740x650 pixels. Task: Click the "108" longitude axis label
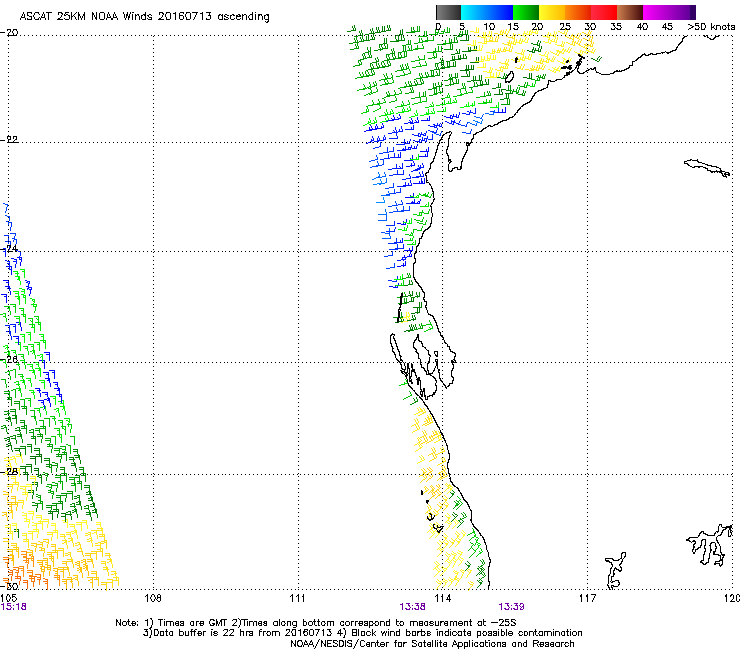pos(153,598)
